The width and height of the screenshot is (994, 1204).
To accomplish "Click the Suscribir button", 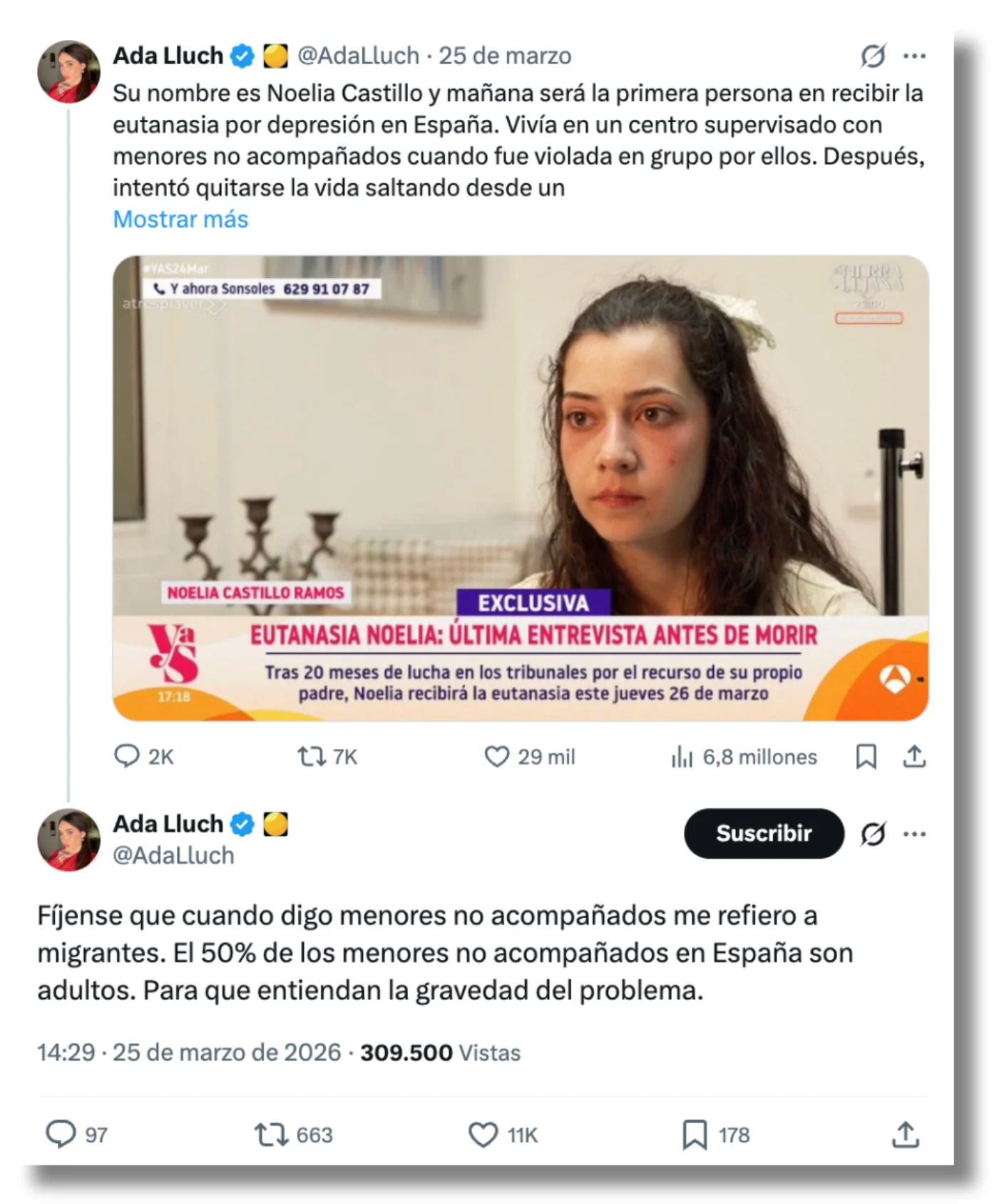I will pos(764,833).
